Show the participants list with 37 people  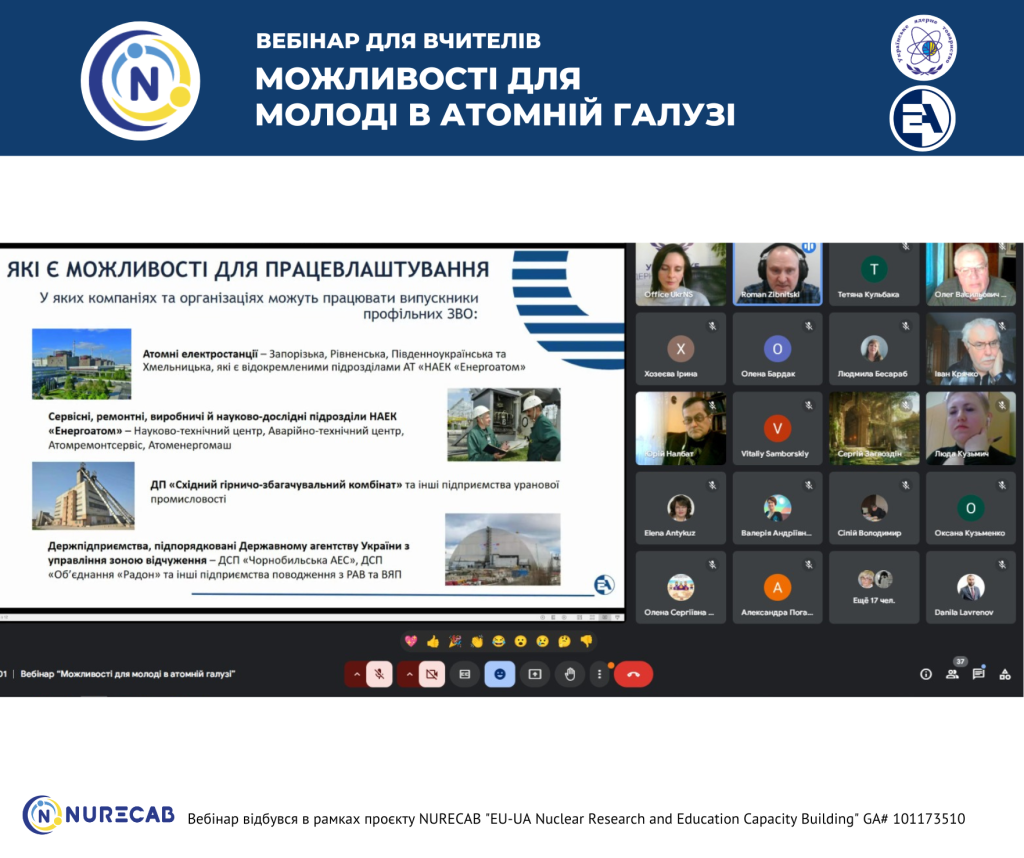click(x=952, y=675)
